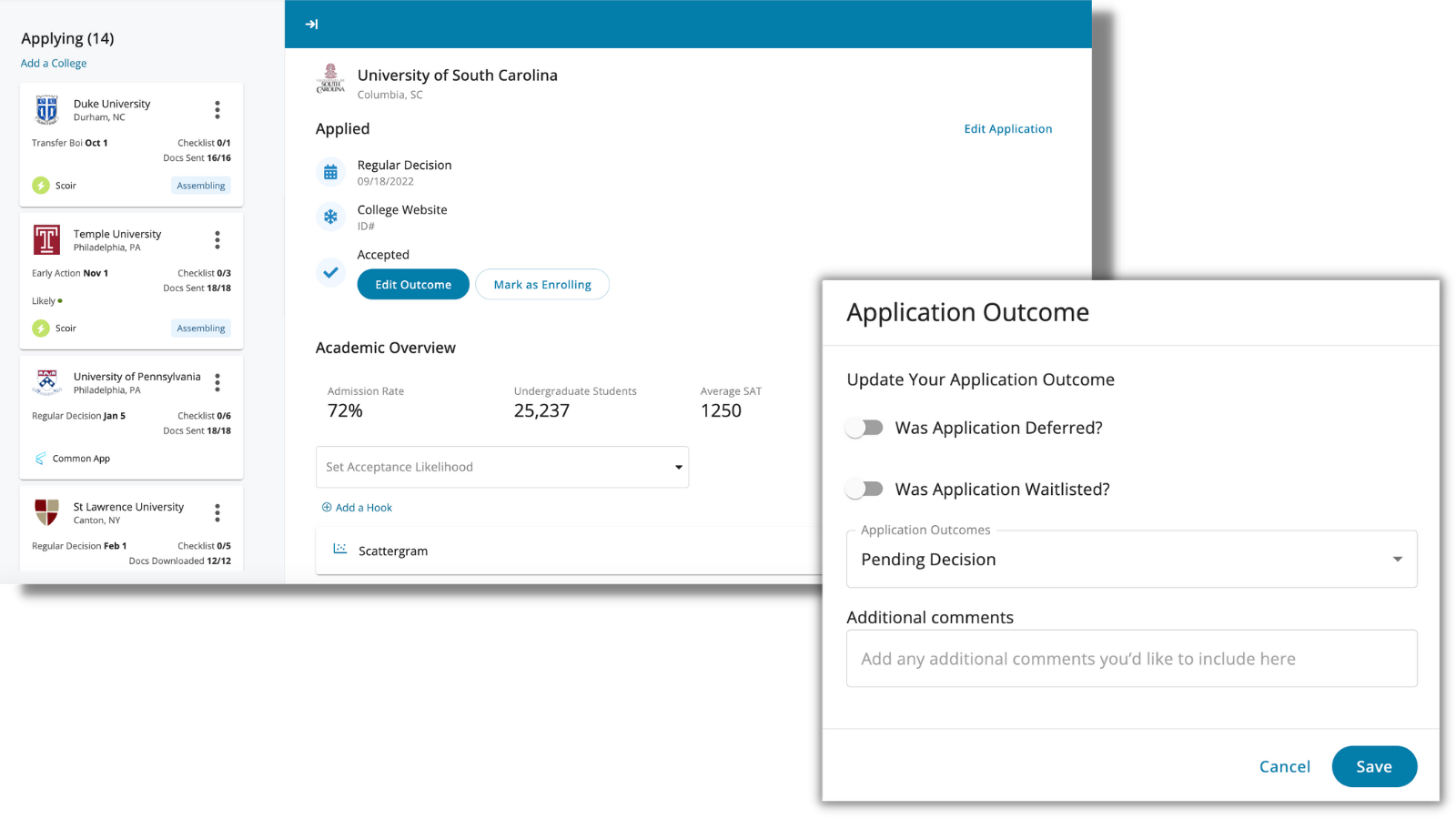Image resolution: width=1456 pixels, height=819 pixels.
Task: Click Save in Application Outcome dialog
Action: (x=1374, y=767)
